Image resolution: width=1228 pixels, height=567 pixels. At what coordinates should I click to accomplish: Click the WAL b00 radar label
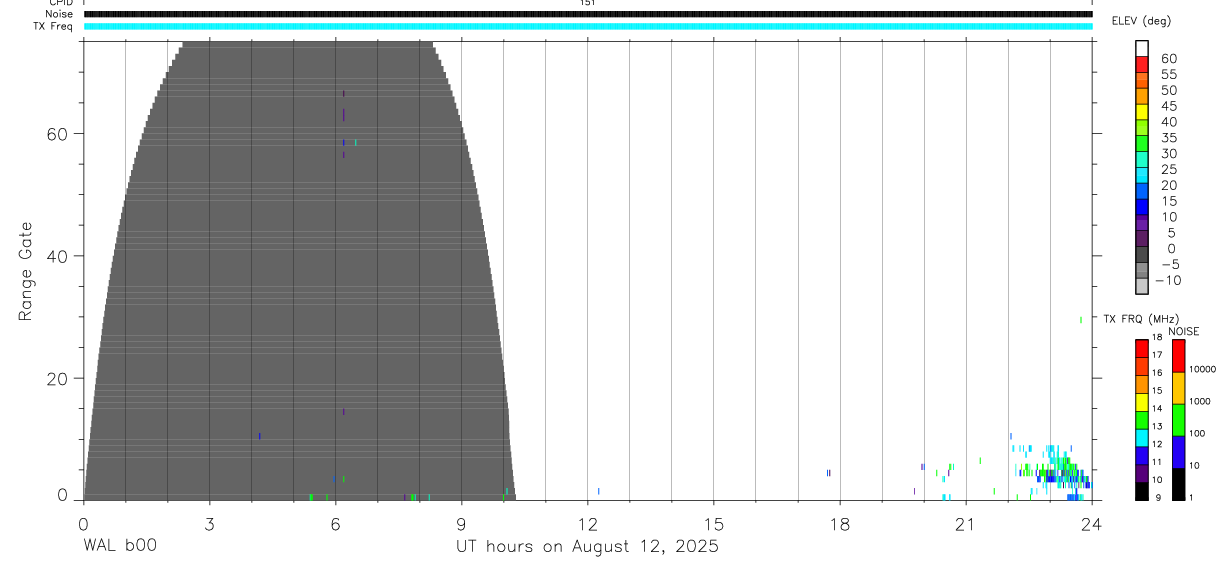coord(120,546)
